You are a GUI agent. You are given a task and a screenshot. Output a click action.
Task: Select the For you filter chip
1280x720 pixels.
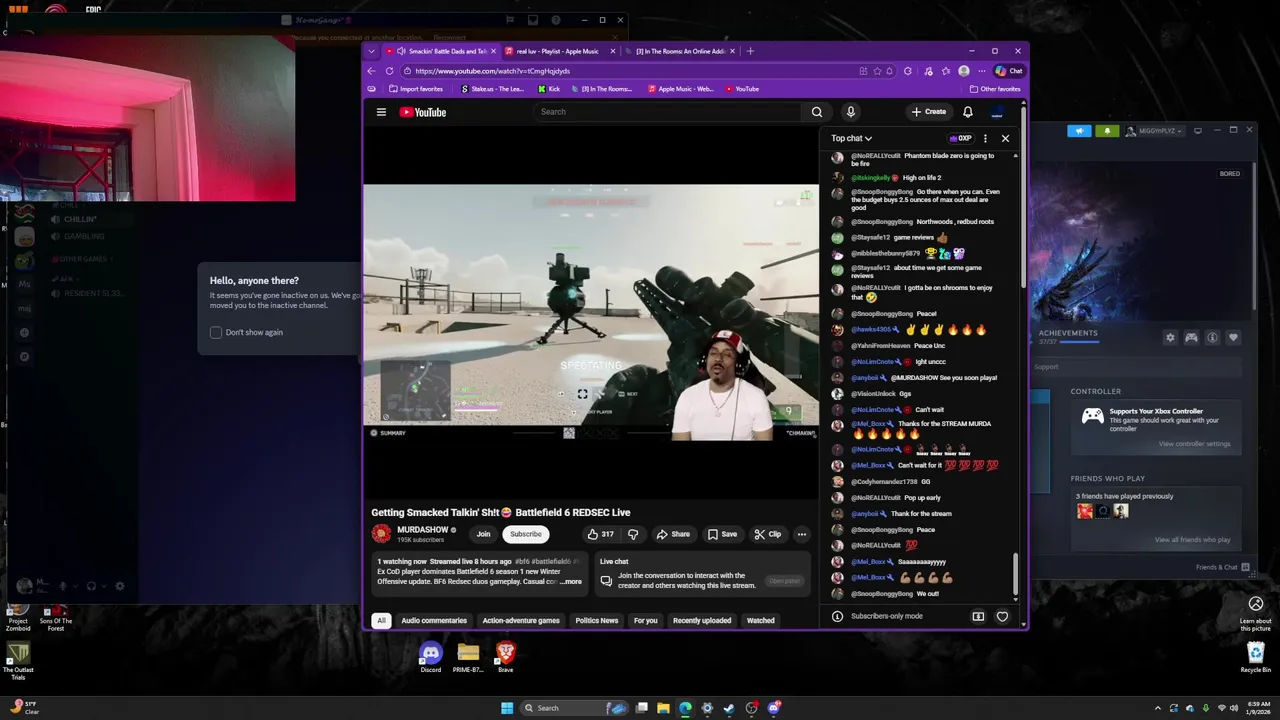tap(646, 621)
